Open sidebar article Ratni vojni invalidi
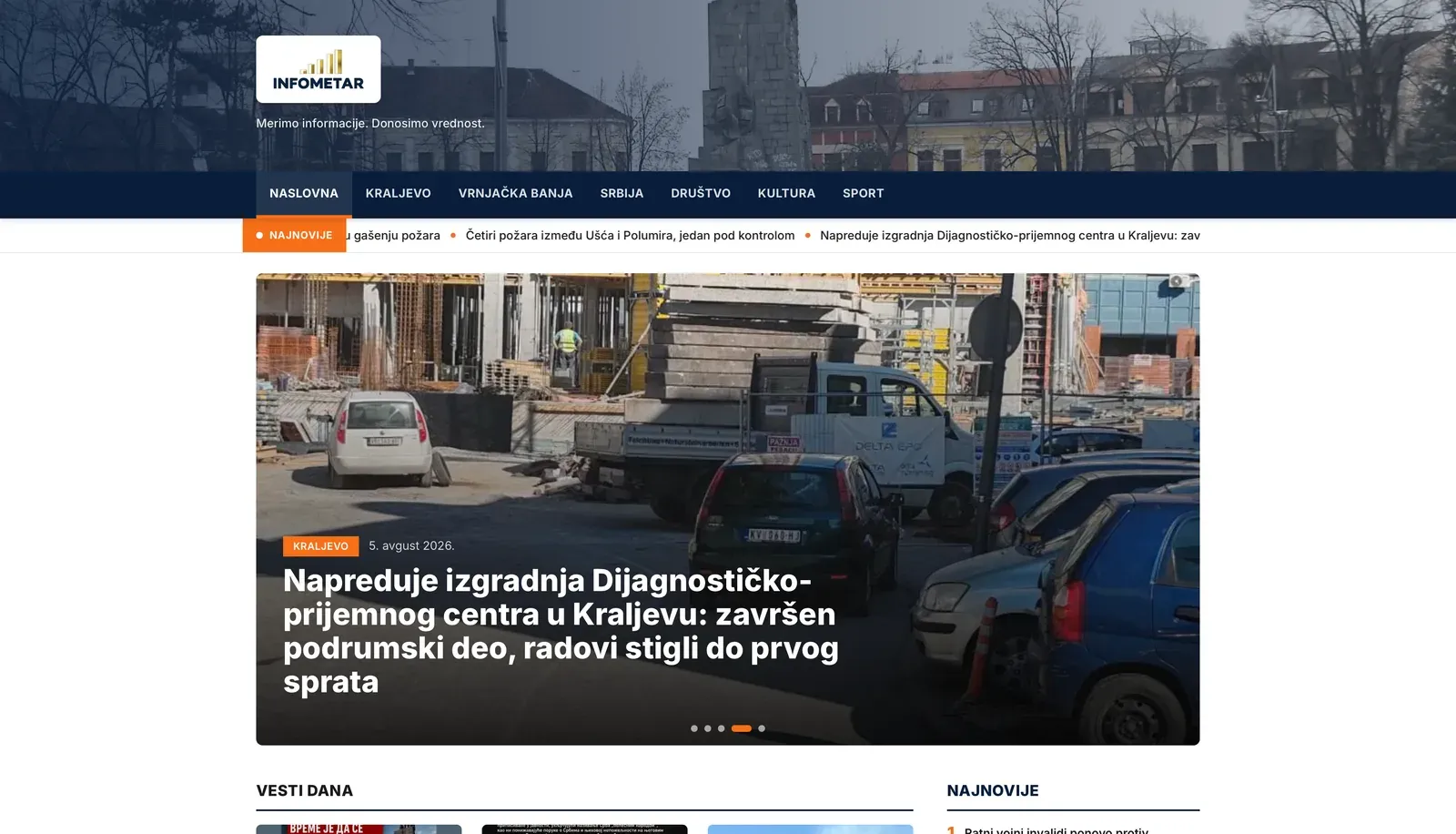The image size is (1456, 834). (1057, 829)
